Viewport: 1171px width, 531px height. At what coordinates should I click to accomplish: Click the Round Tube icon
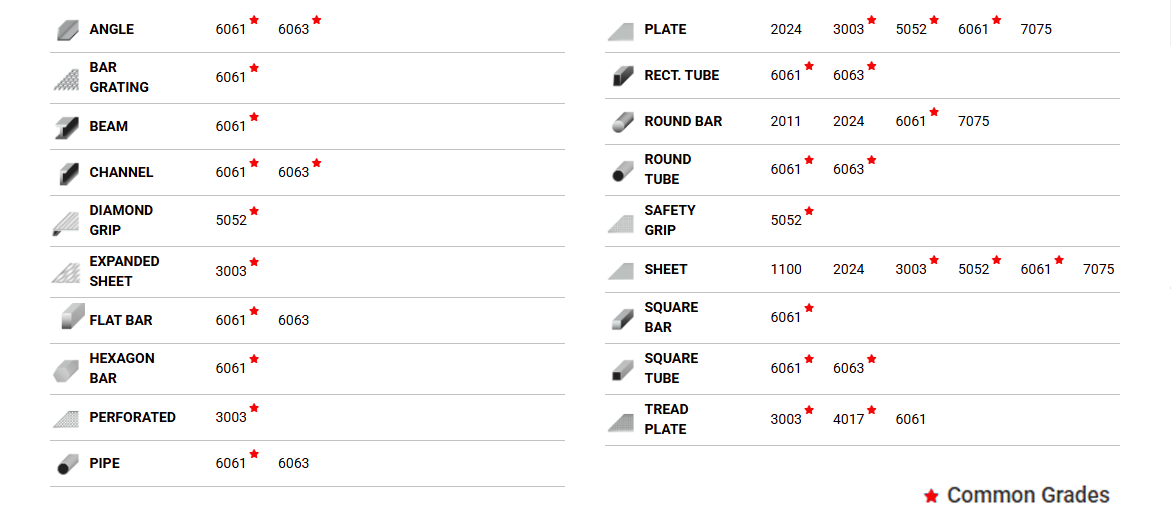622,170
